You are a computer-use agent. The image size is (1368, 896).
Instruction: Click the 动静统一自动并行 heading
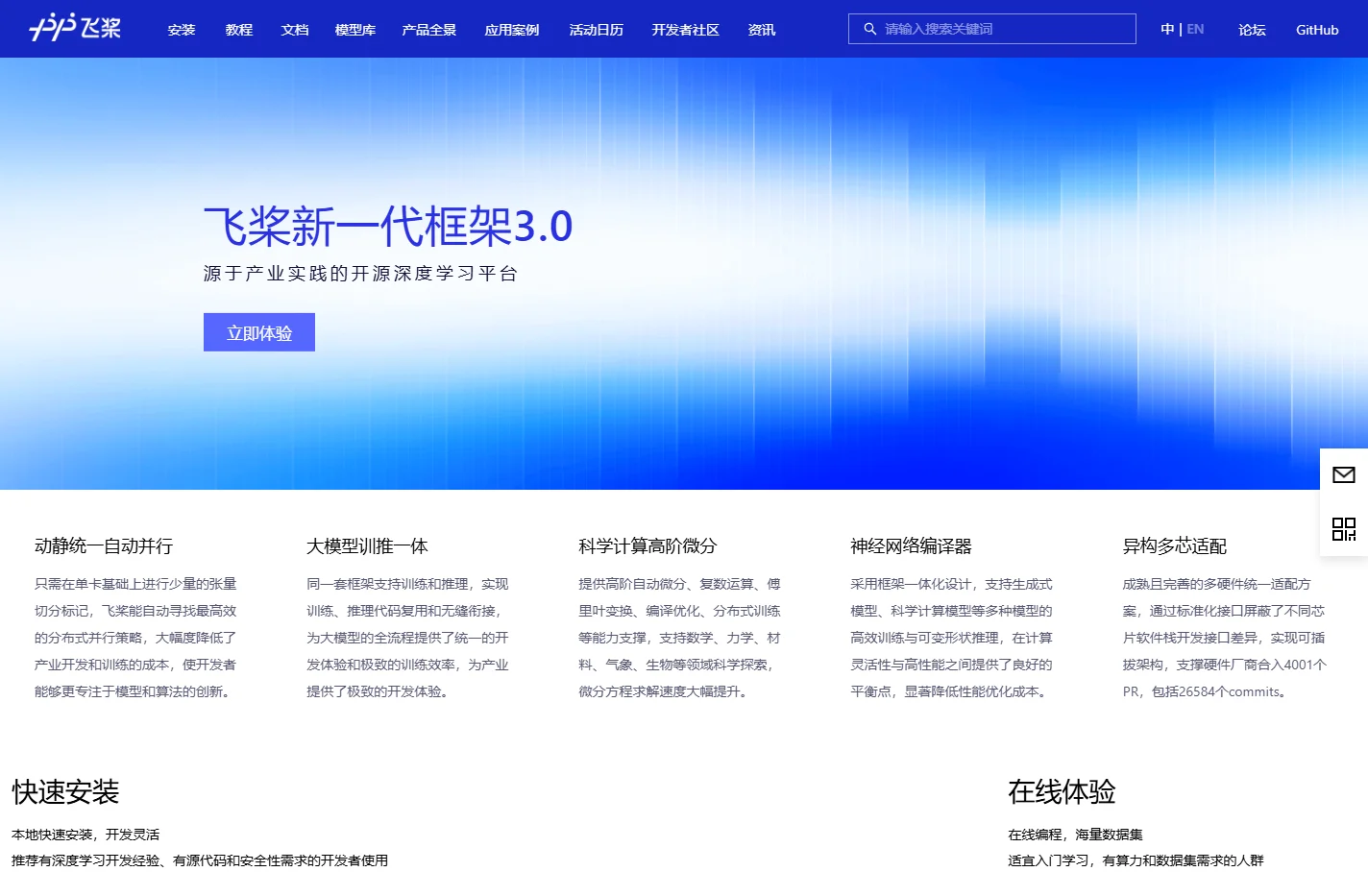[x=104, y=546]
